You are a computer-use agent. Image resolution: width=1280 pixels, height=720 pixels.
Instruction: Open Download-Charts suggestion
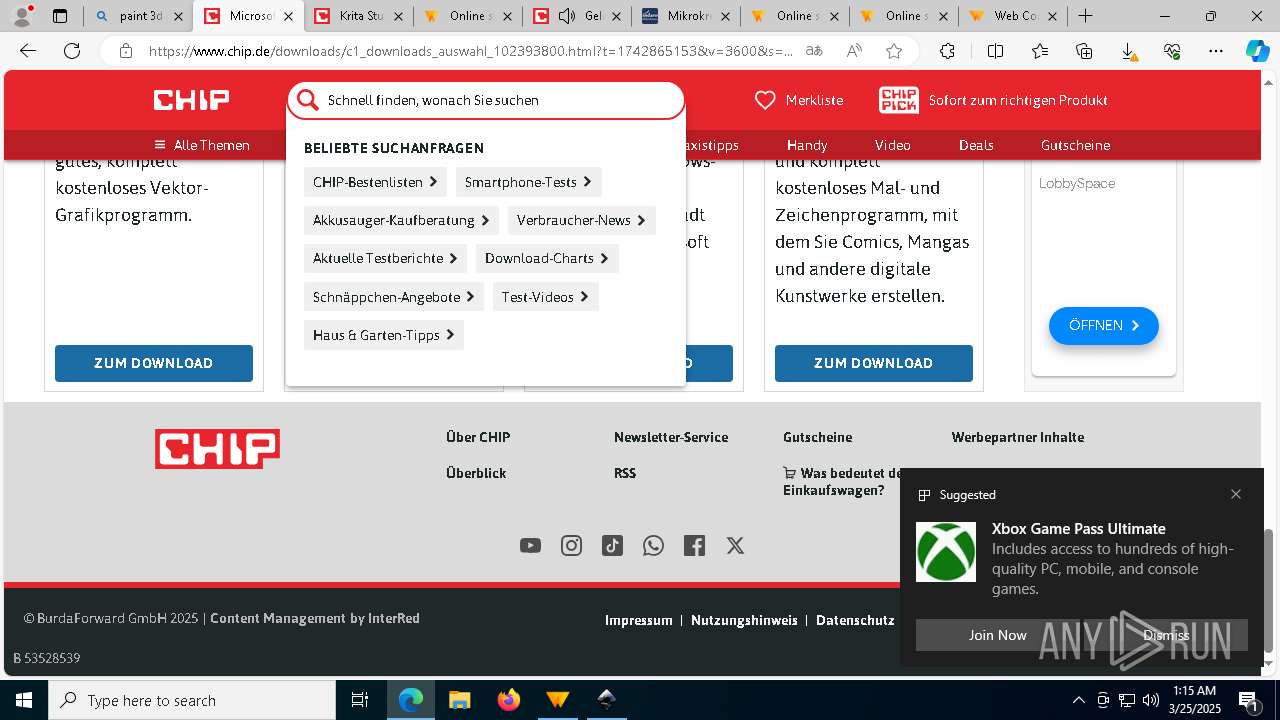[x=547, y=258]
